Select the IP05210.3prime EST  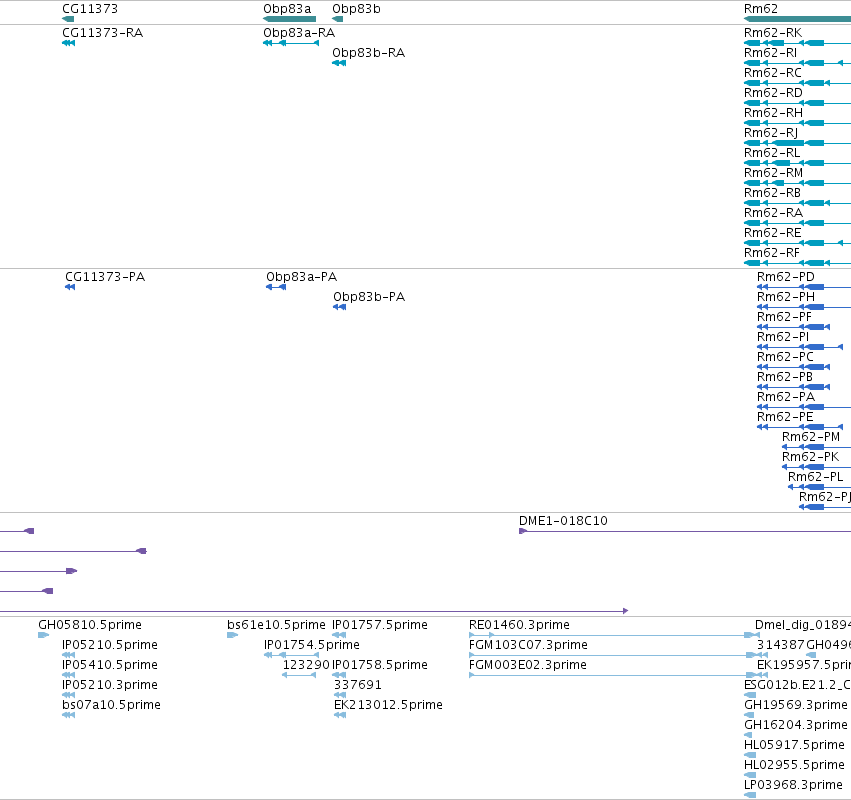click(110, 685)
